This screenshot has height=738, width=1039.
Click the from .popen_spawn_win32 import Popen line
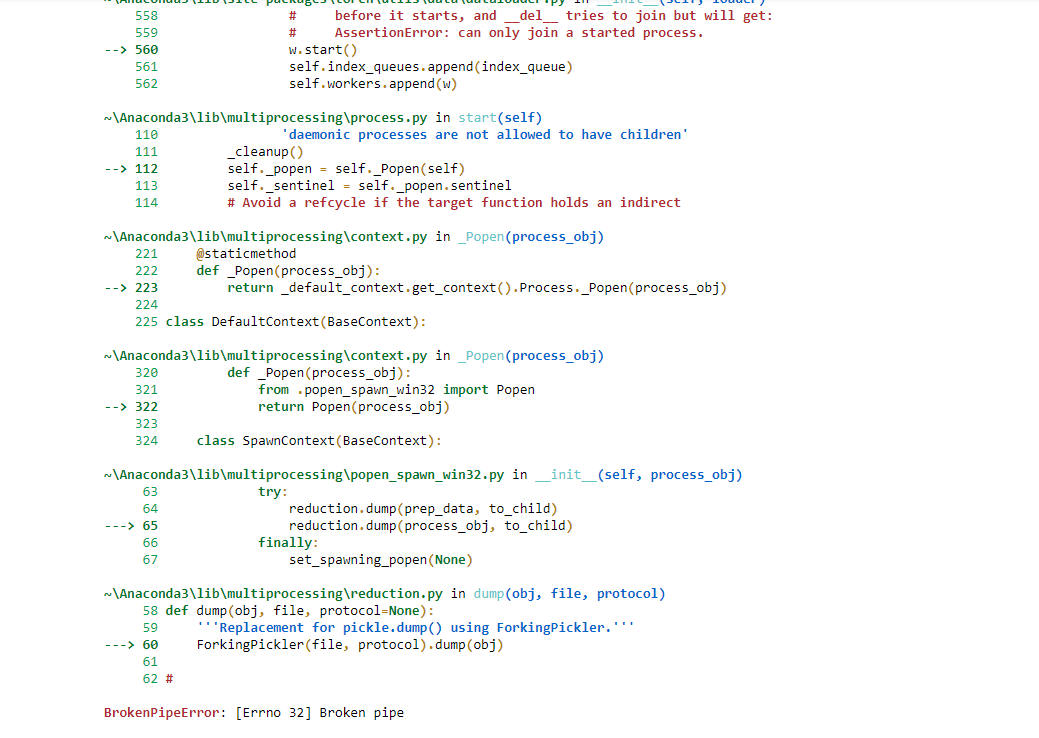click(396, 390)
